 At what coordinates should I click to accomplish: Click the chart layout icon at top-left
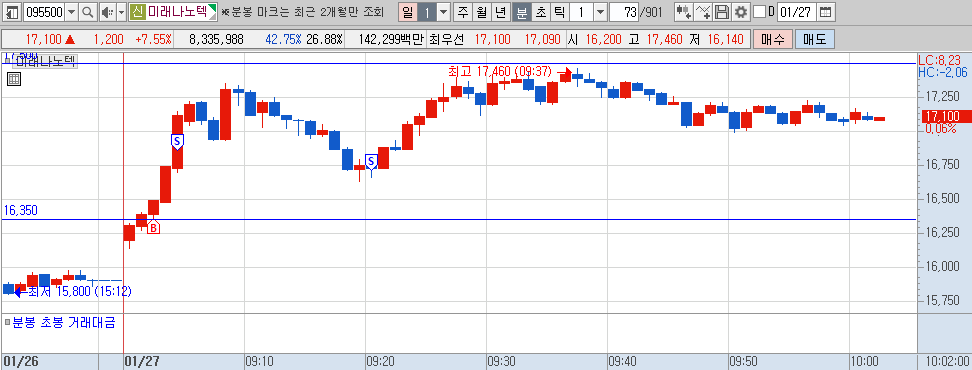[x=12, y=12]
